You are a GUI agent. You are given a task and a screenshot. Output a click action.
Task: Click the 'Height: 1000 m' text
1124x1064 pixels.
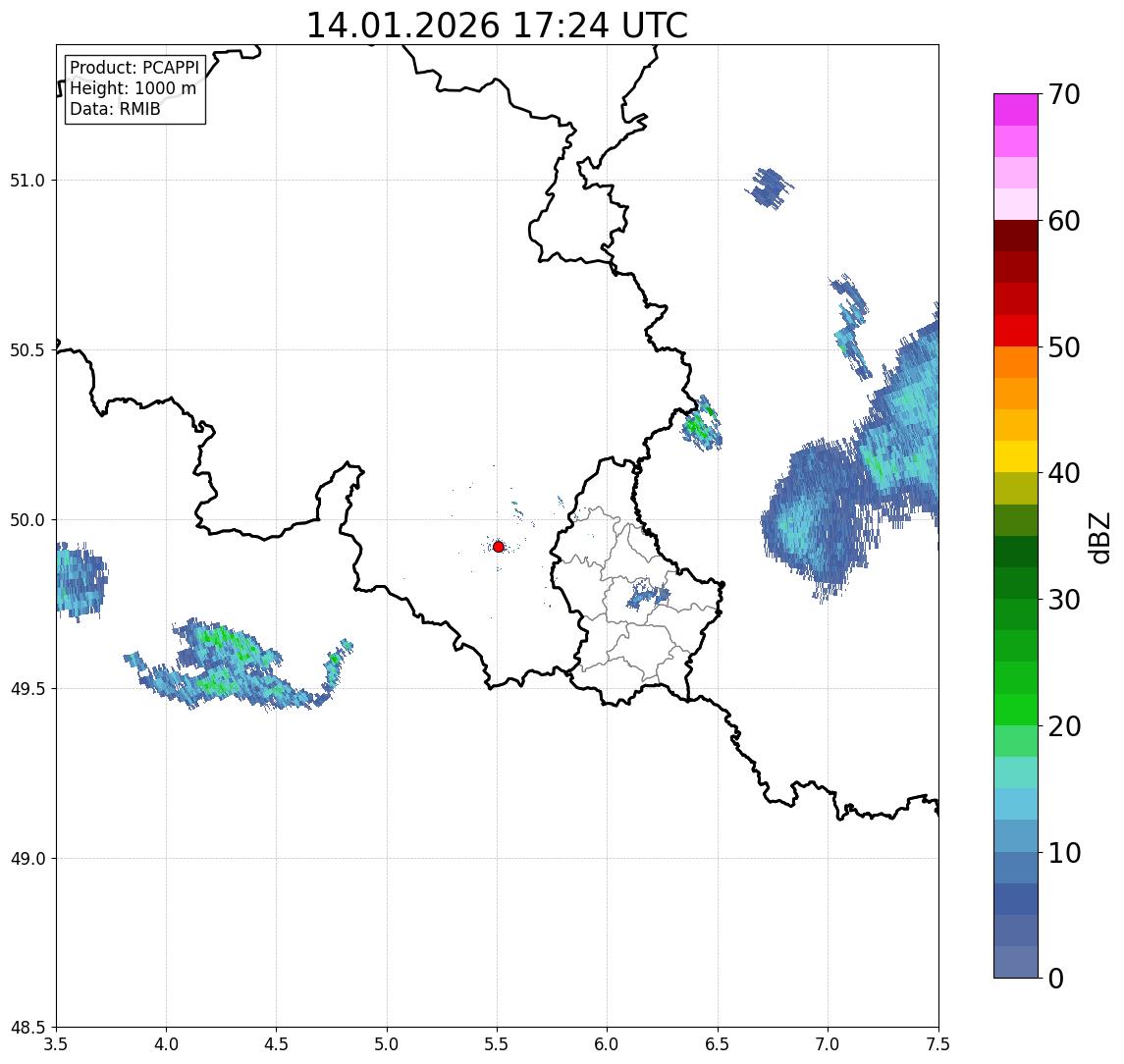[133, 88]
